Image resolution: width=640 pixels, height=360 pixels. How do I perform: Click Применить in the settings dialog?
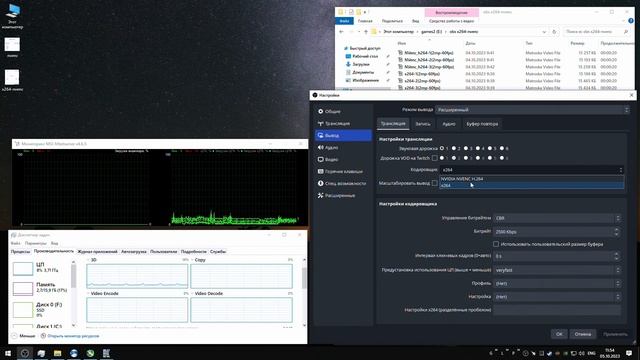coord(615,334)
